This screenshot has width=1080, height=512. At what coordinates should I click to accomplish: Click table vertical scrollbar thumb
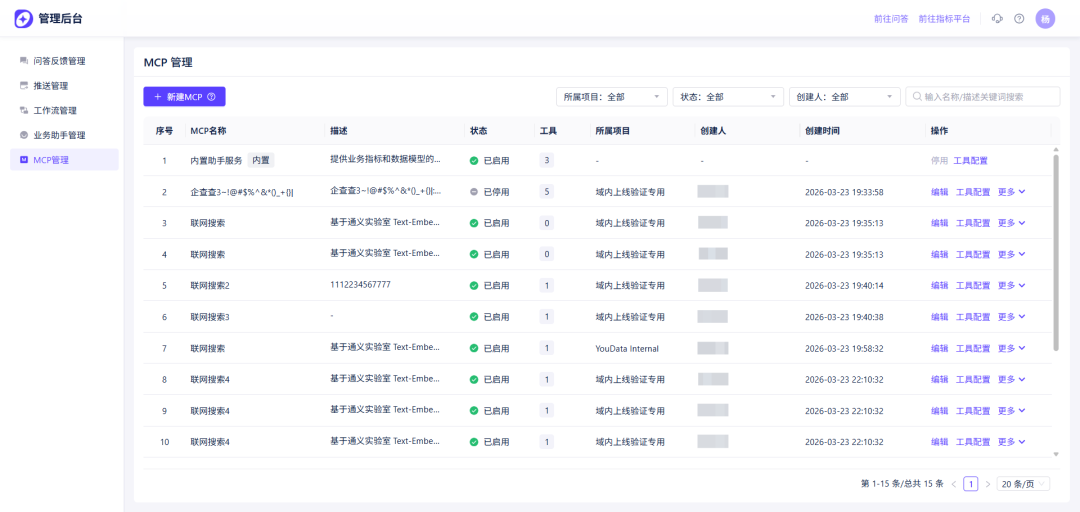tap(1056, 252)
